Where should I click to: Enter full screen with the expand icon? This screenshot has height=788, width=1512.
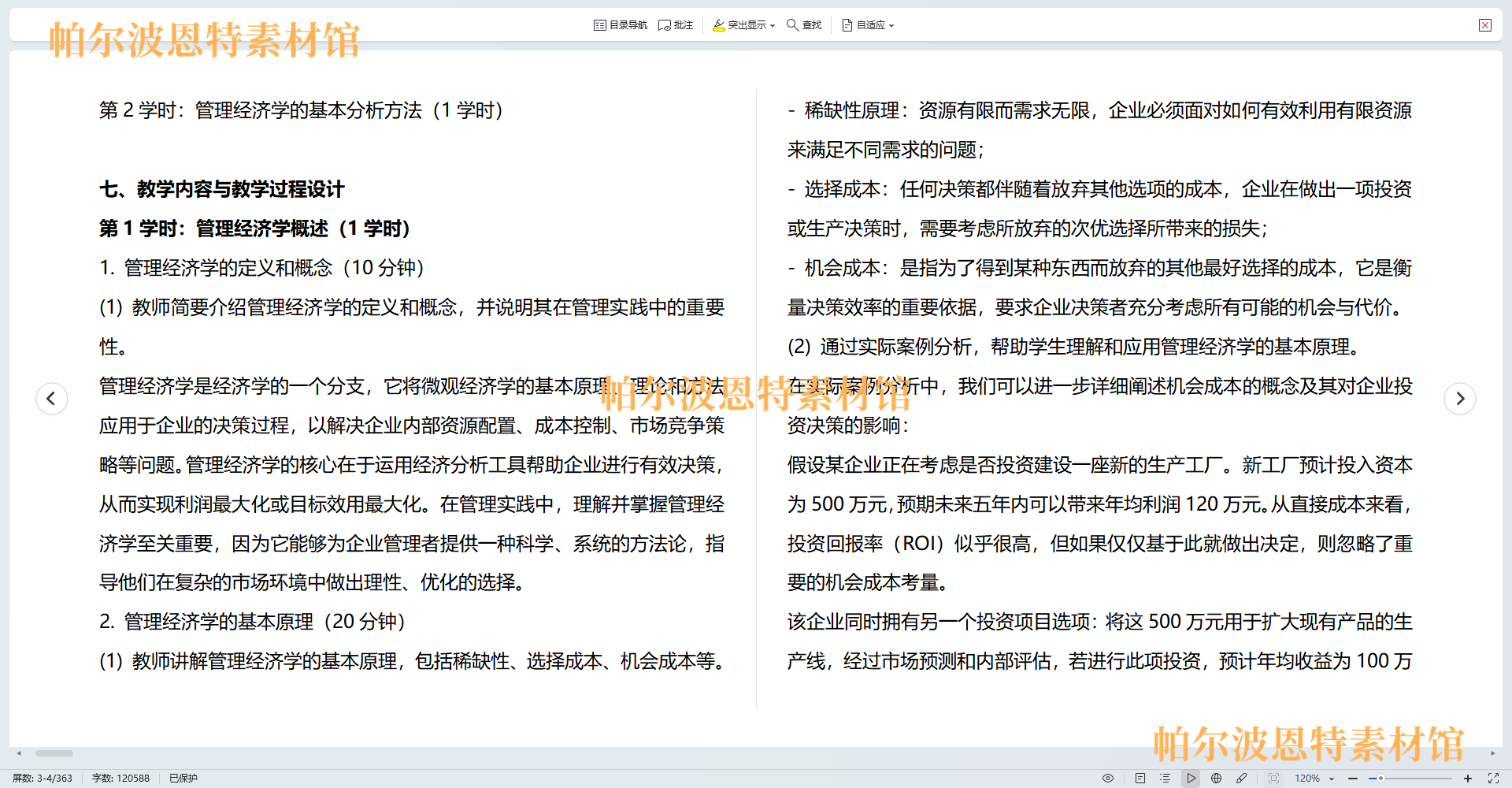(x=1493, y=778)
